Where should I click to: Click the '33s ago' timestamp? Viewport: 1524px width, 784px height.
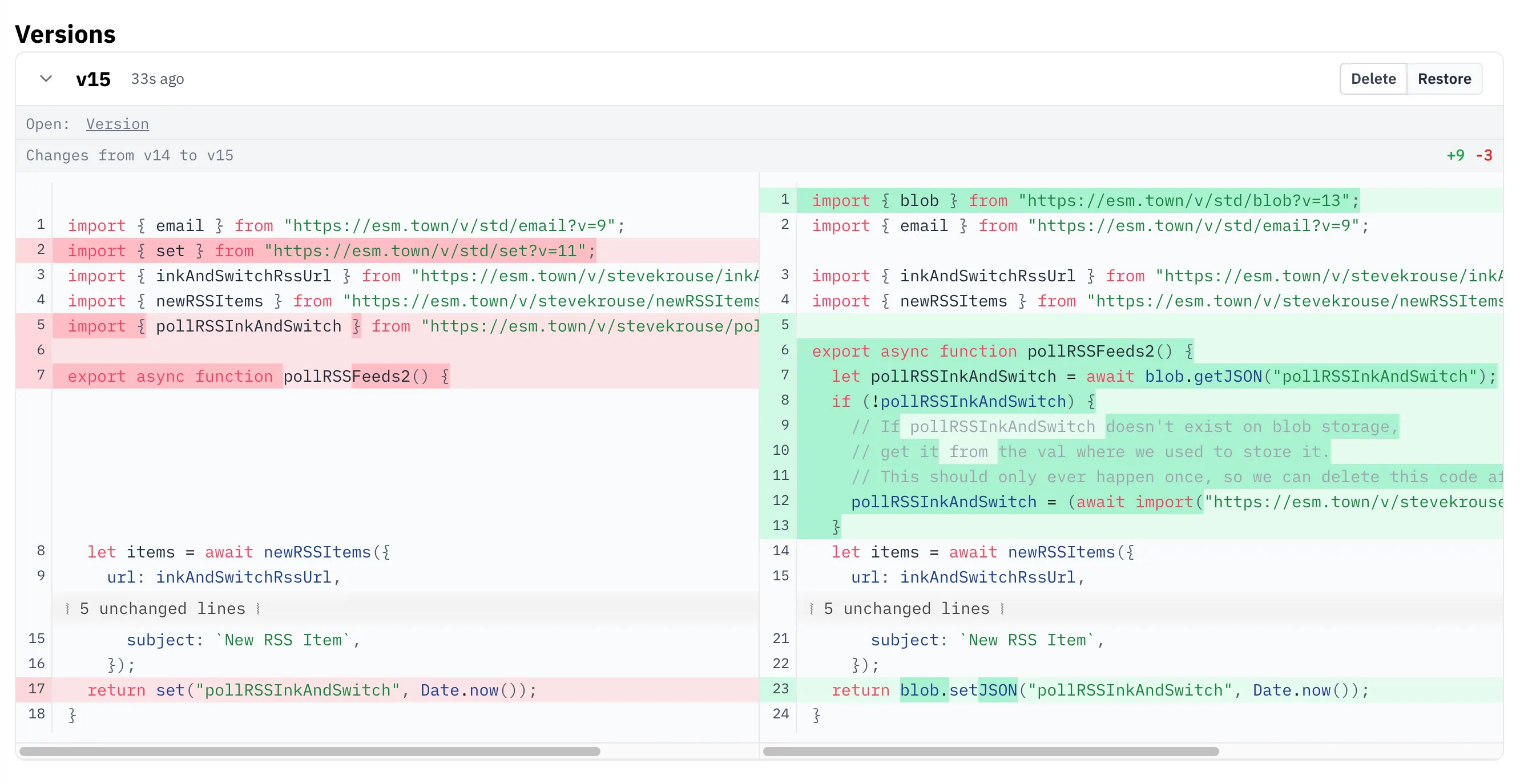[158, 79]
